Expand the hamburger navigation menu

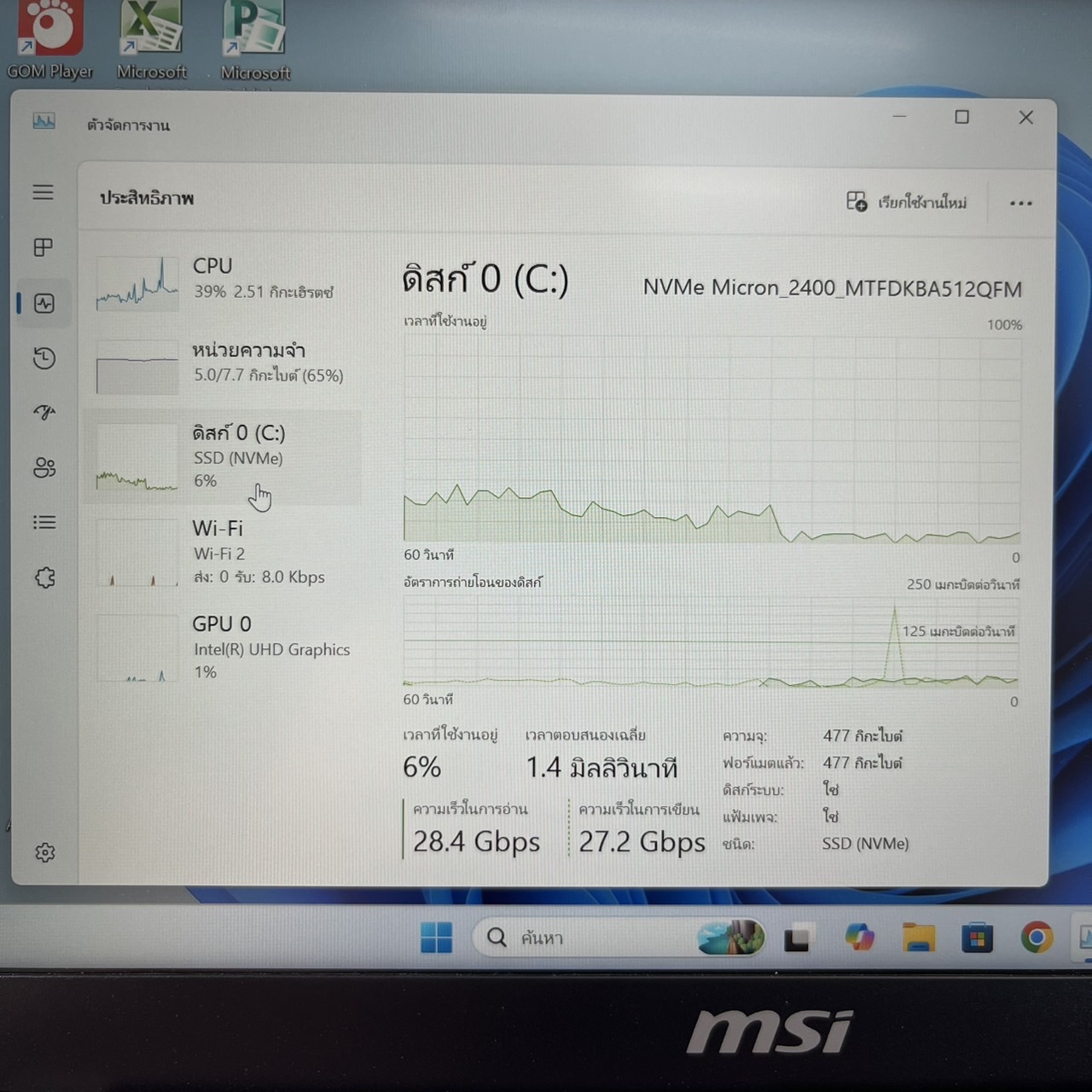pos(44,193)
